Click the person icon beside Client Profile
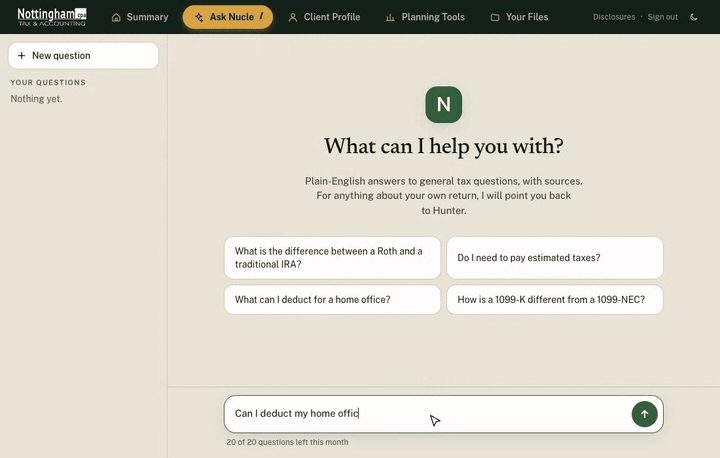 point(292,17)
